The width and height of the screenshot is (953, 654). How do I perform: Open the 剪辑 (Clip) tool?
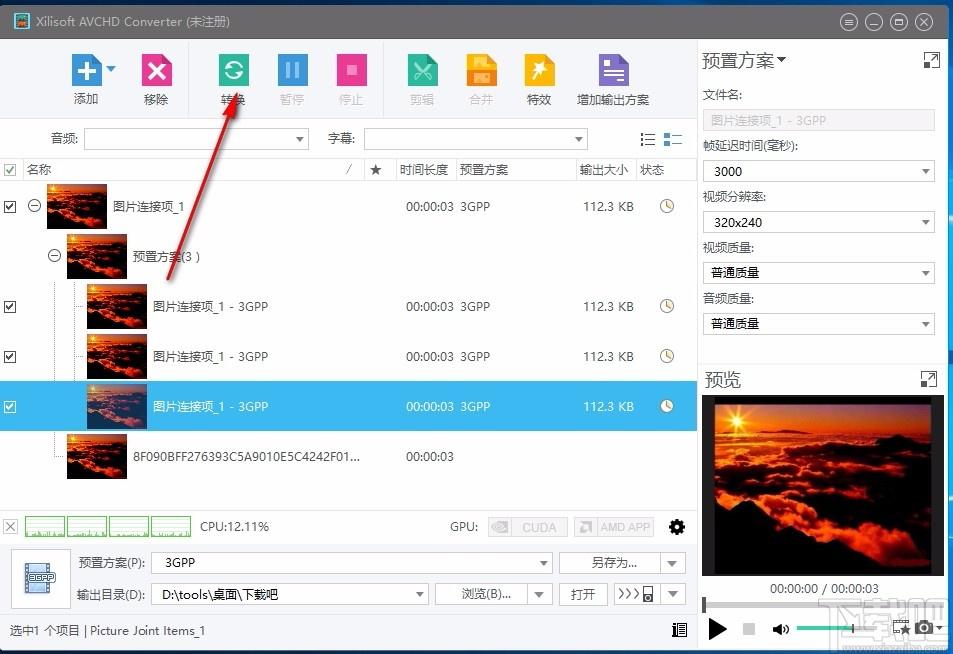click(422, 70)
